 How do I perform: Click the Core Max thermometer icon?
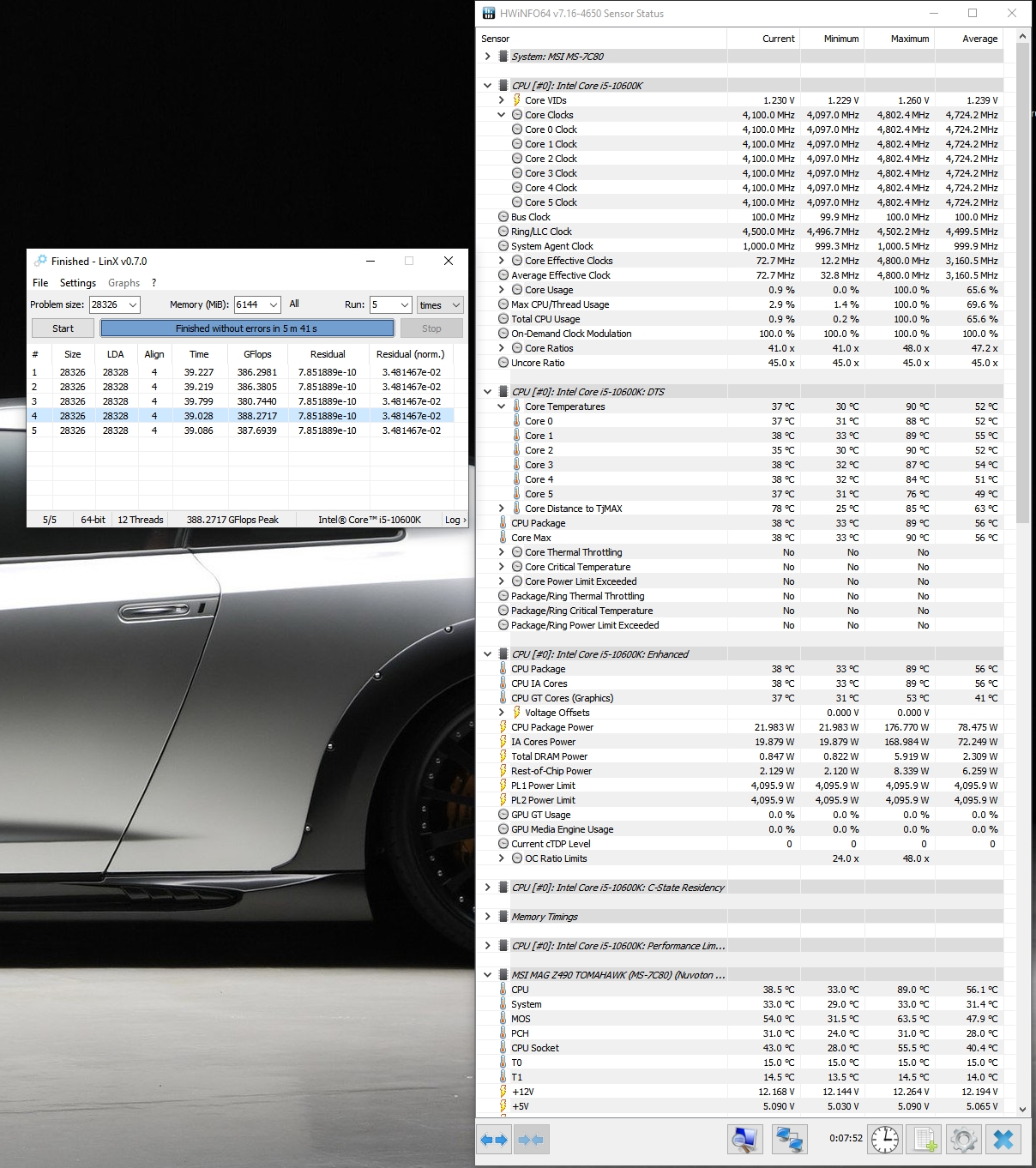tap(503, 538)
